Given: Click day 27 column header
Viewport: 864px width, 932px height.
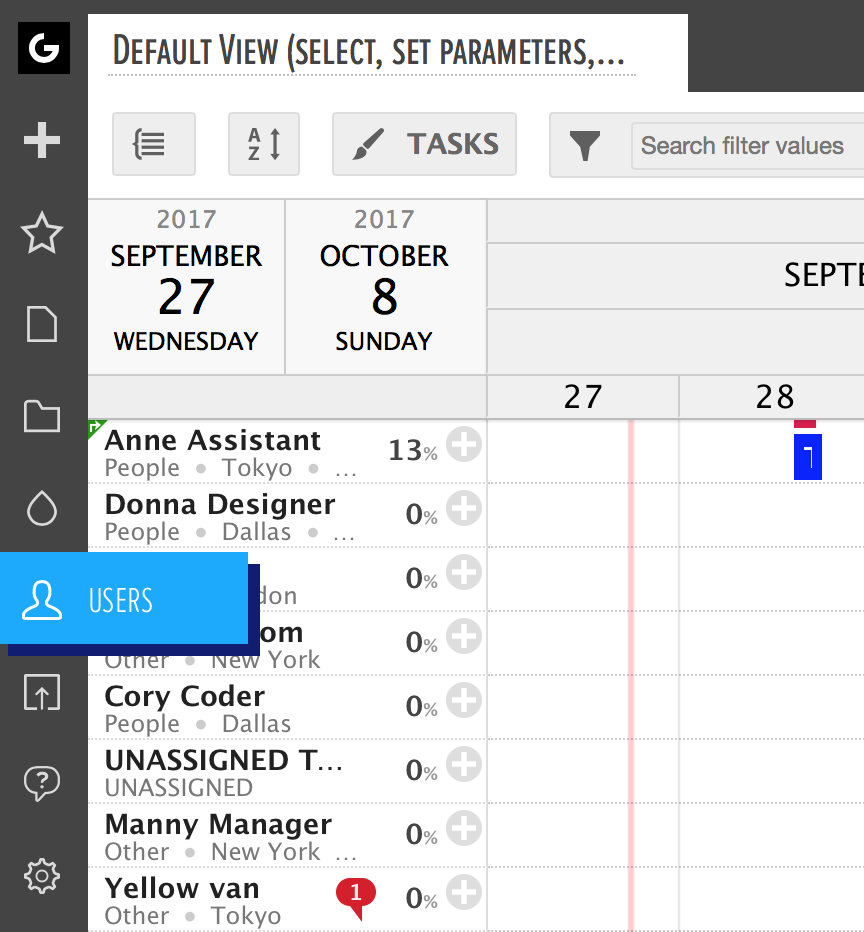Looking at the screenshot, I should pos(583,397).
